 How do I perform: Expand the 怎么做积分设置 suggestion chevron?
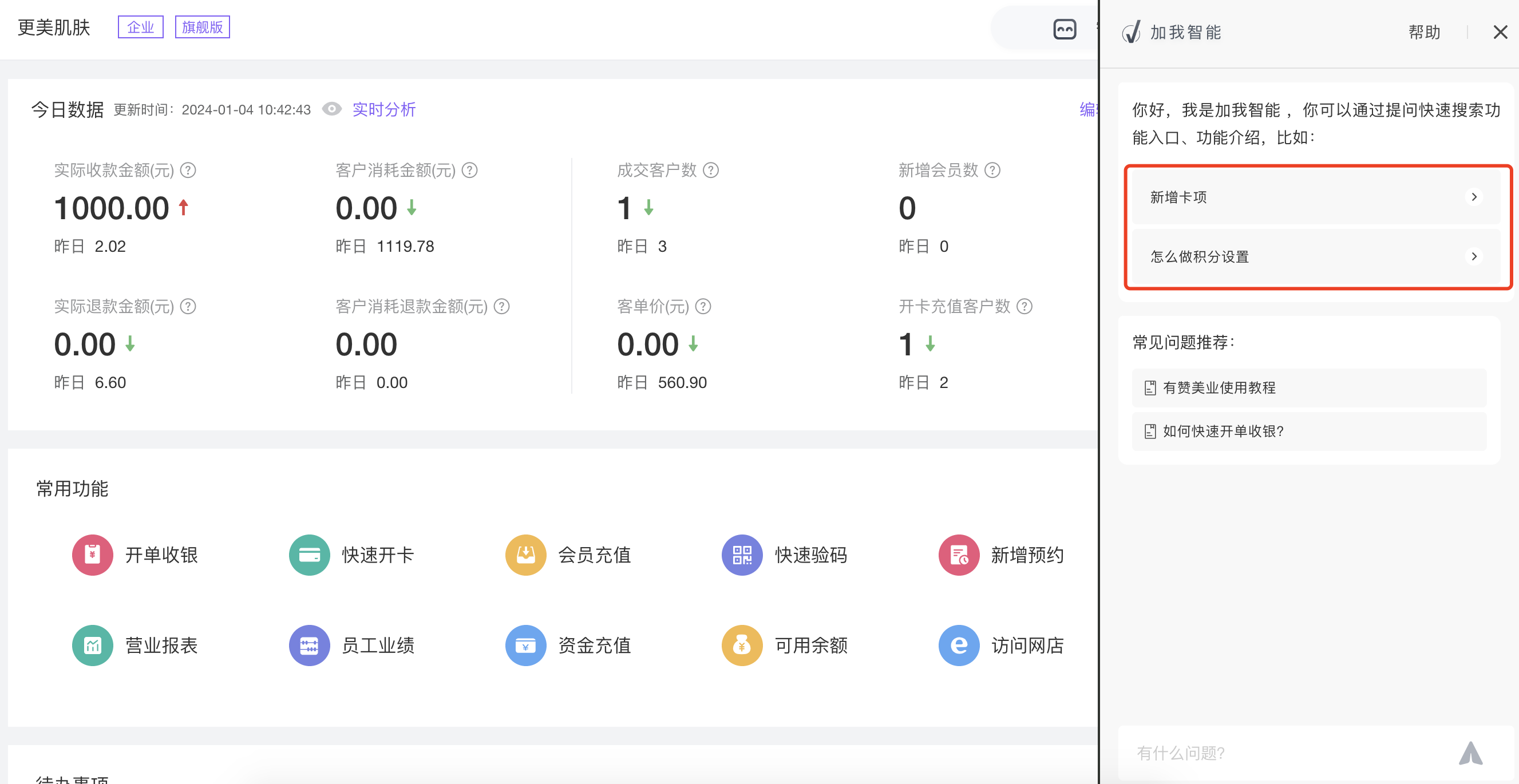coord(1474,256)
